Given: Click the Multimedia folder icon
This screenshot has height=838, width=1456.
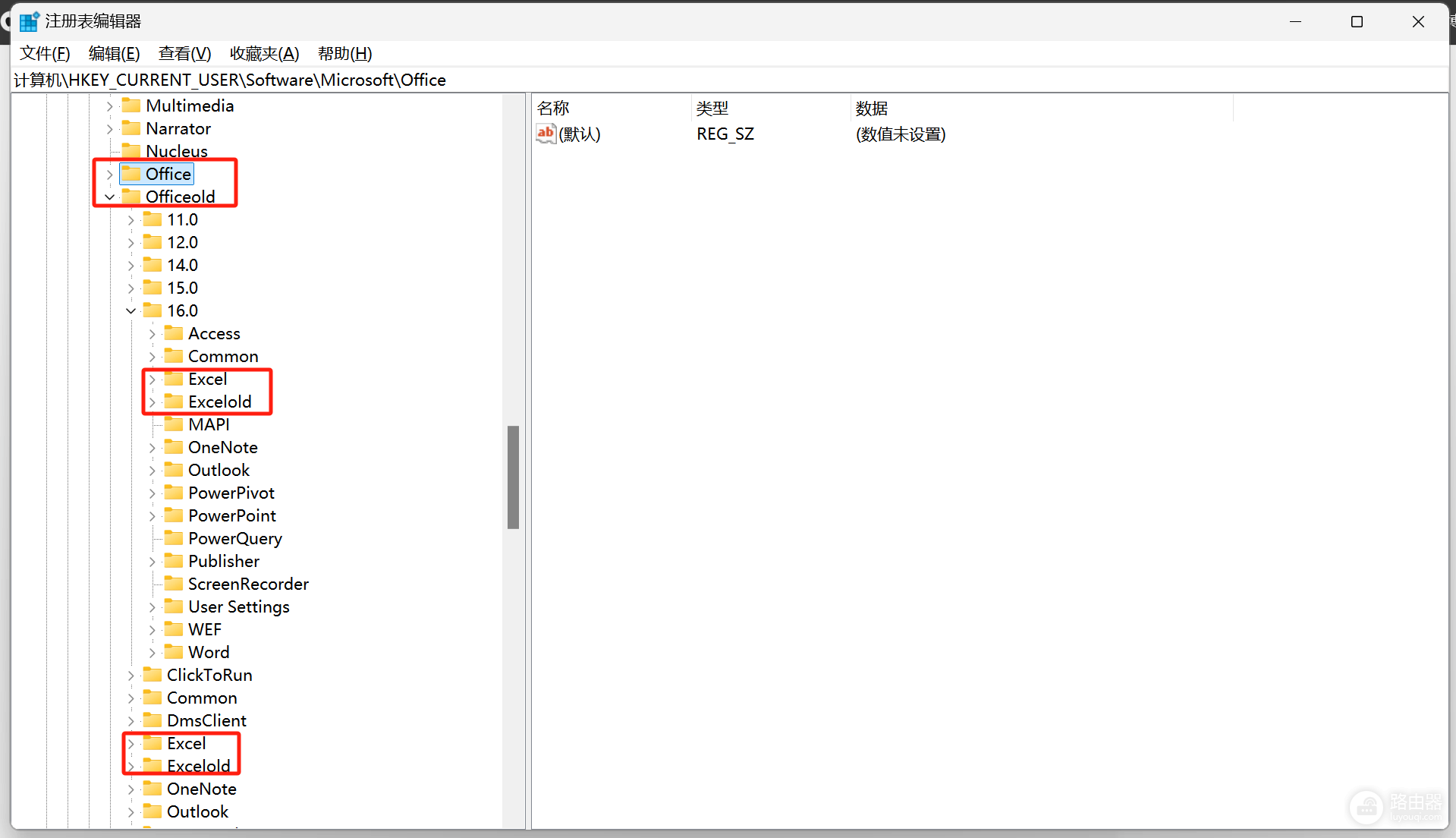Looking at the screenshot, I should pyautogui.click(x=131, y=105).
